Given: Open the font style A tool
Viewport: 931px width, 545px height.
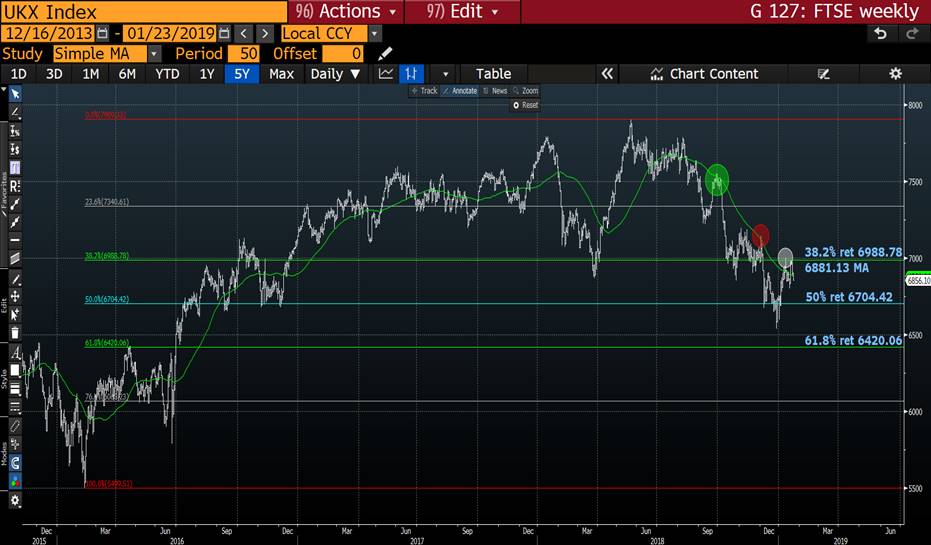Looking at the screenshot, I should pyautogui.click(x=15, y=353).
